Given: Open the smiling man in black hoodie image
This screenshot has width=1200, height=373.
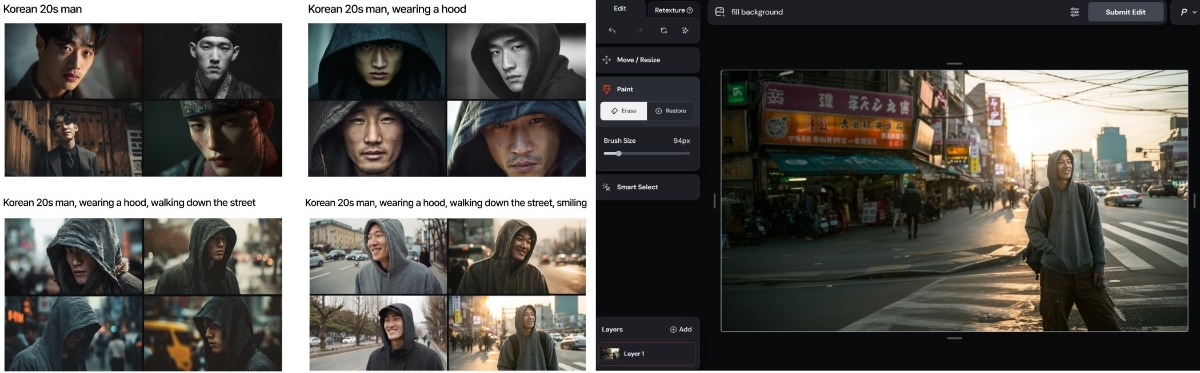Looking at the screenshot, I should coord(378,333).
